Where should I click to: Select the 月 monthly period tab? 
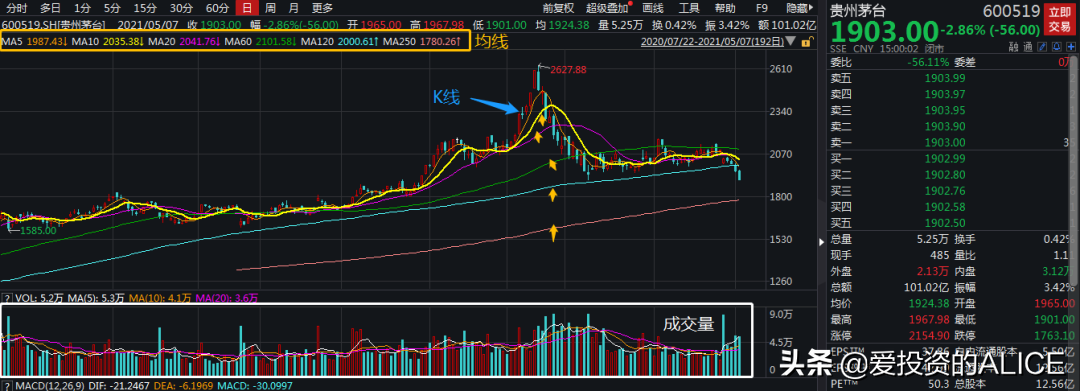tap(294, 8)
